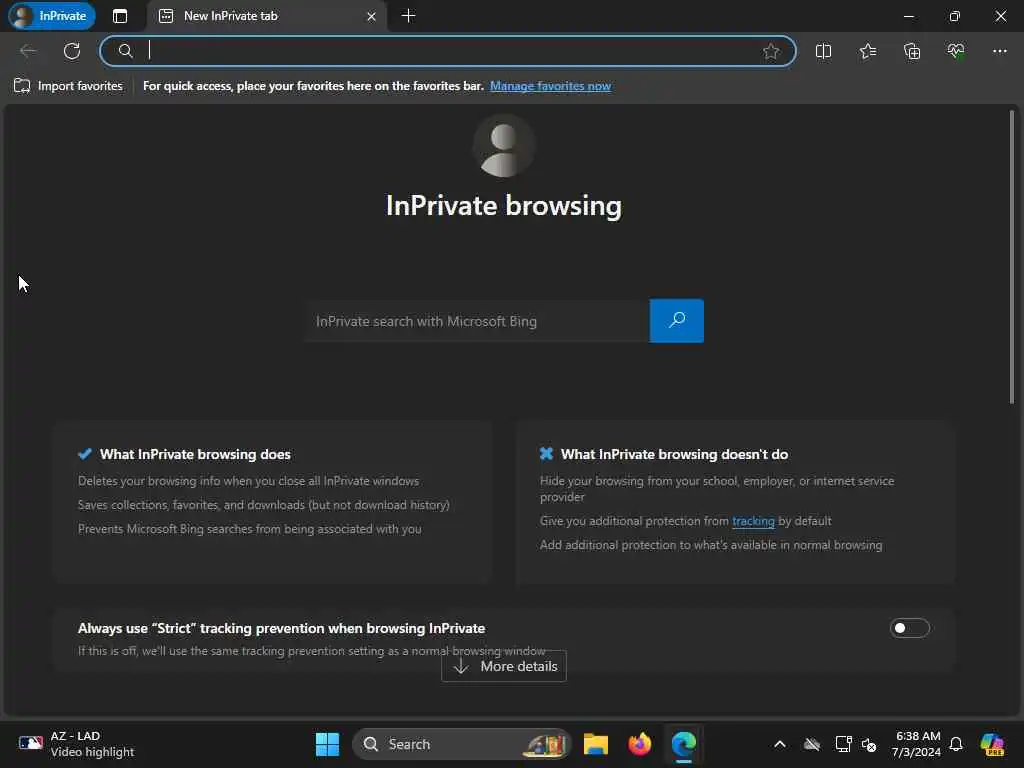Focus InPrivate search with Microsoft Bing box
This screenshot has height=768, width=1024.
pos(477,321)
